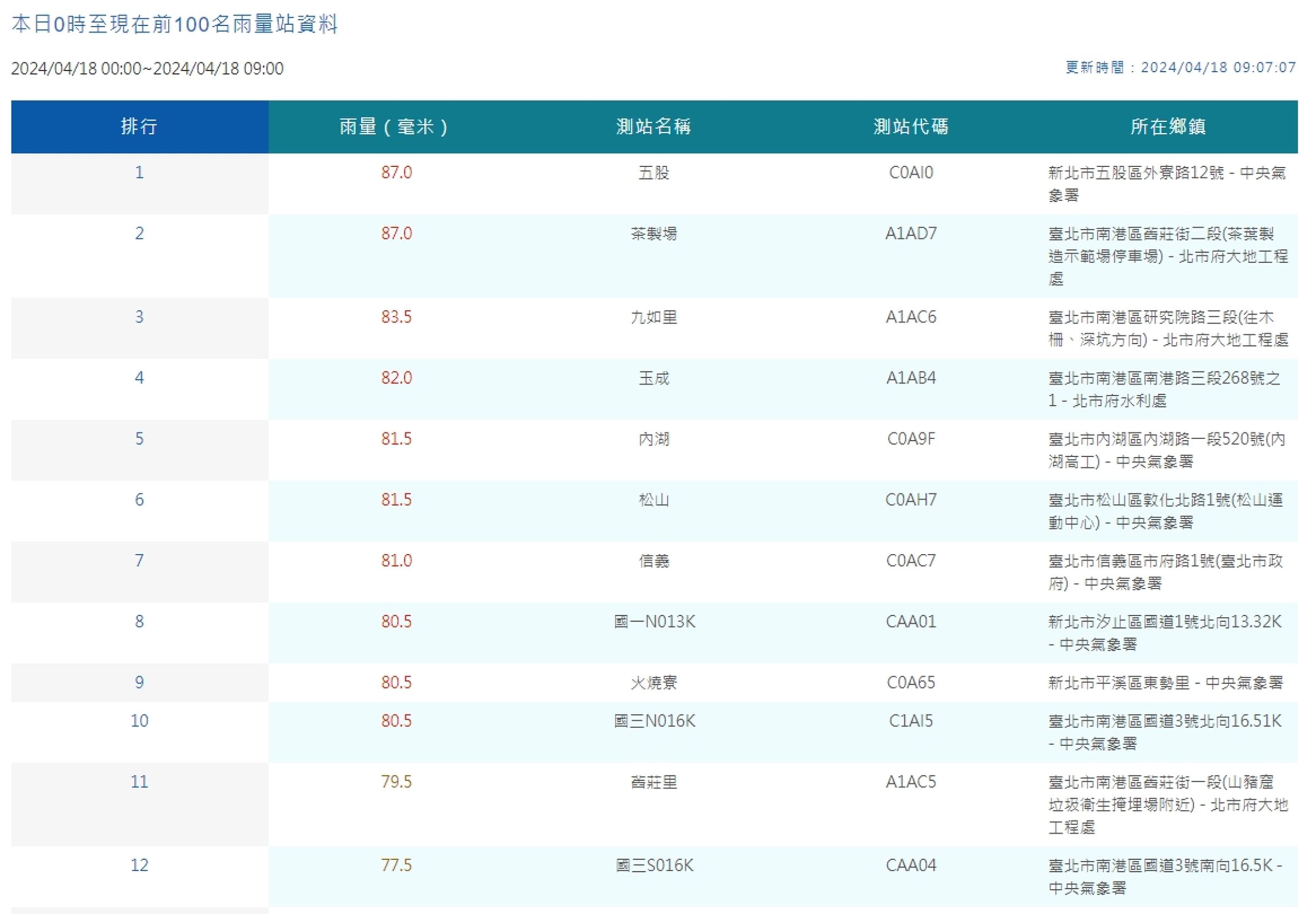Click station code C0A9F
The height and width of the screenshot is (914, 1316).
pos(911,439)
